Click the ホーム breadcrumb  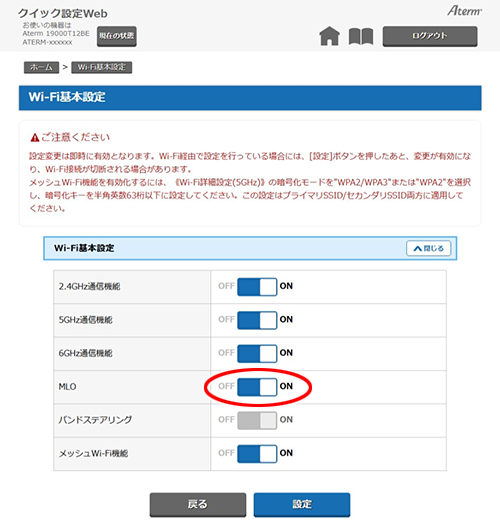(x=41, y=67)
